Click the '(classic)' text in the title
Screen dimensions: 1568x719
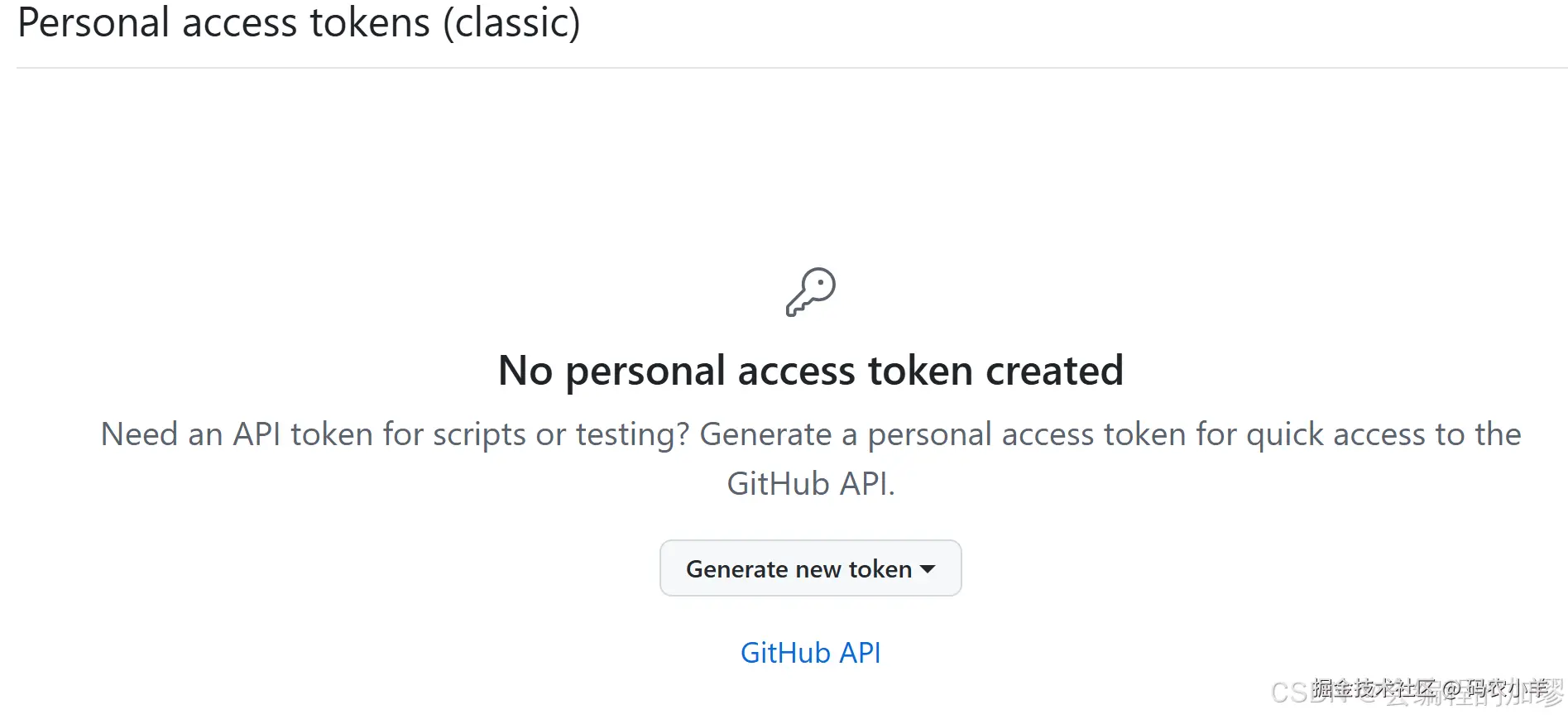point(511,22)
